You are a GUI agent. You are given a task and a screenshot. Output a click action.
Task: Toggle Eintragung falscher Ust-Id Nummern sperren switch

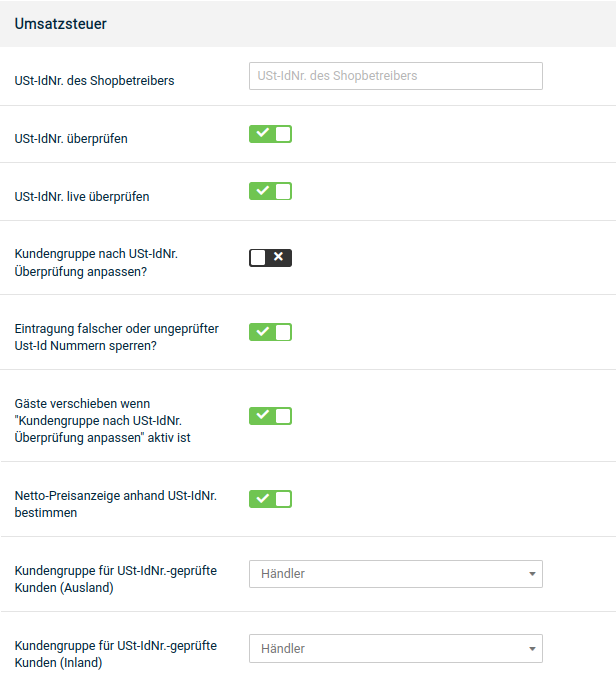pyautogui.click(x=270, y=332)
